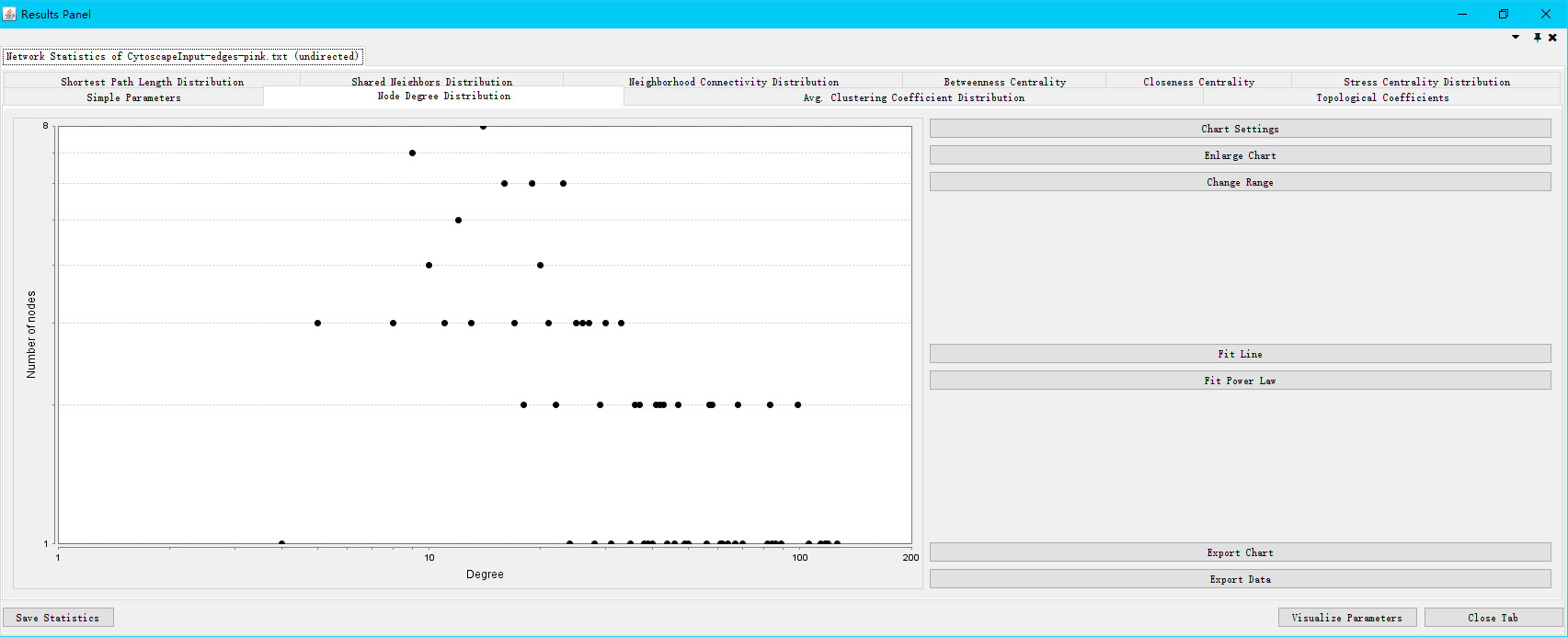The height and width of the screenshot is (637, 1568).
Task: Pin the Results Panel with the pin icon
Action: pyautogui.click(x=1537, y=38)
